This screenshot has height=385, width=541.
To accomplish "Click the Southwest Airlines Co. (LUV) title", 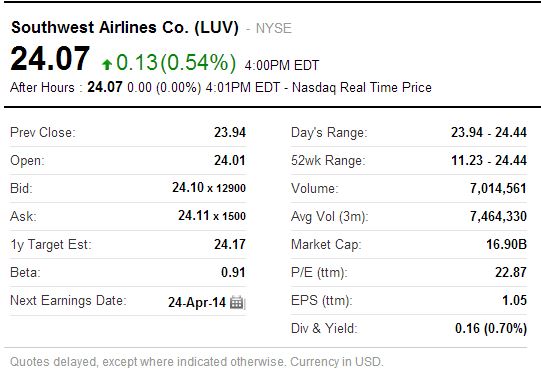I will click(x=125, y=28).
